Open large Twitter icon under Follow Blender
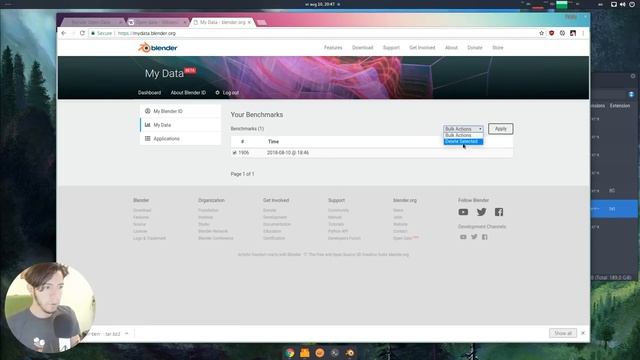This screenshot has width=640, height=360. tap(482, 212)
